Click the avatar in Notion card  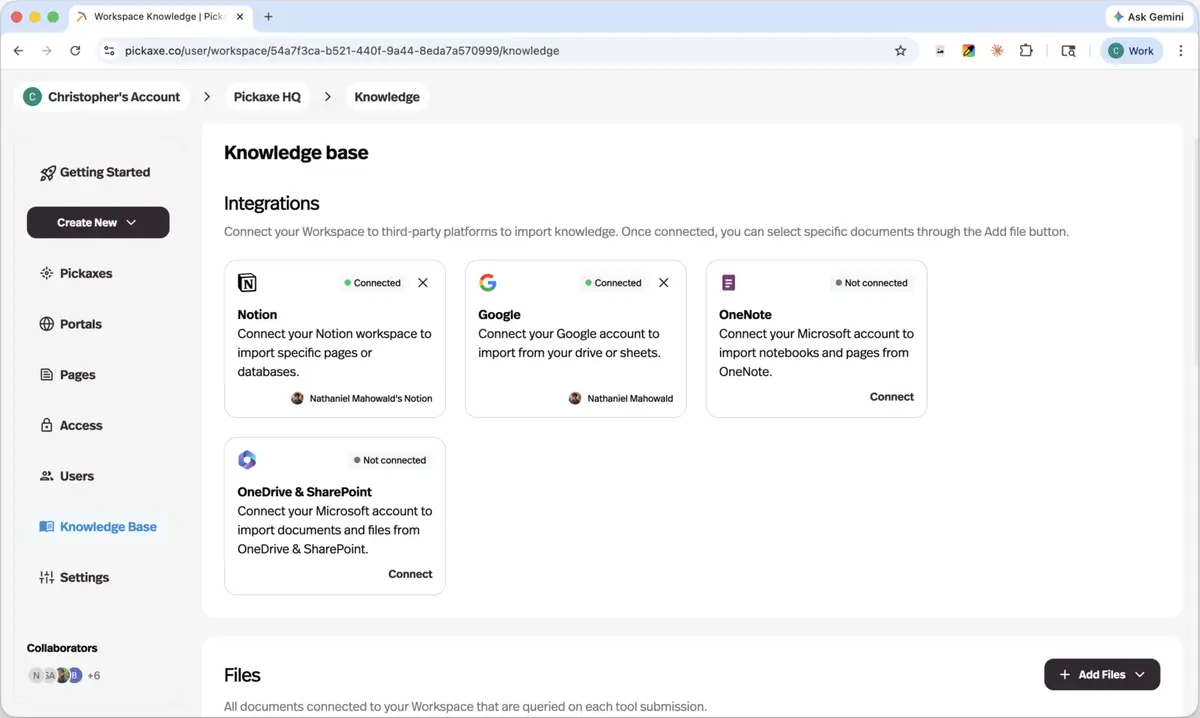297,398
